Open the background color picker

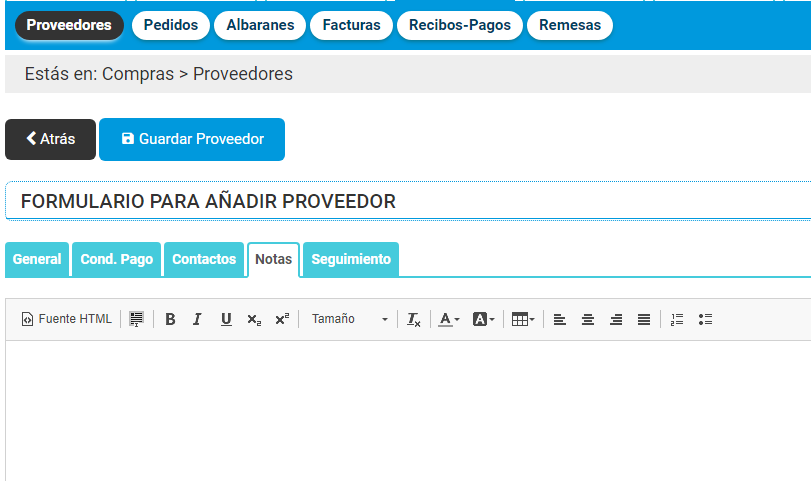point(484,319)
